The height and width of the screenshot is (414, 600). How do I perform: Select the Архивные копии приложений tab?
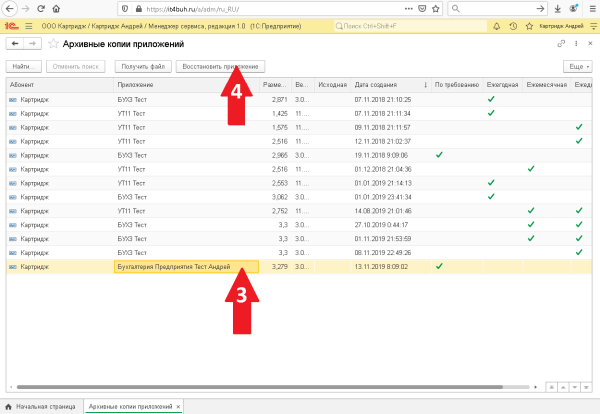(129, 407)
